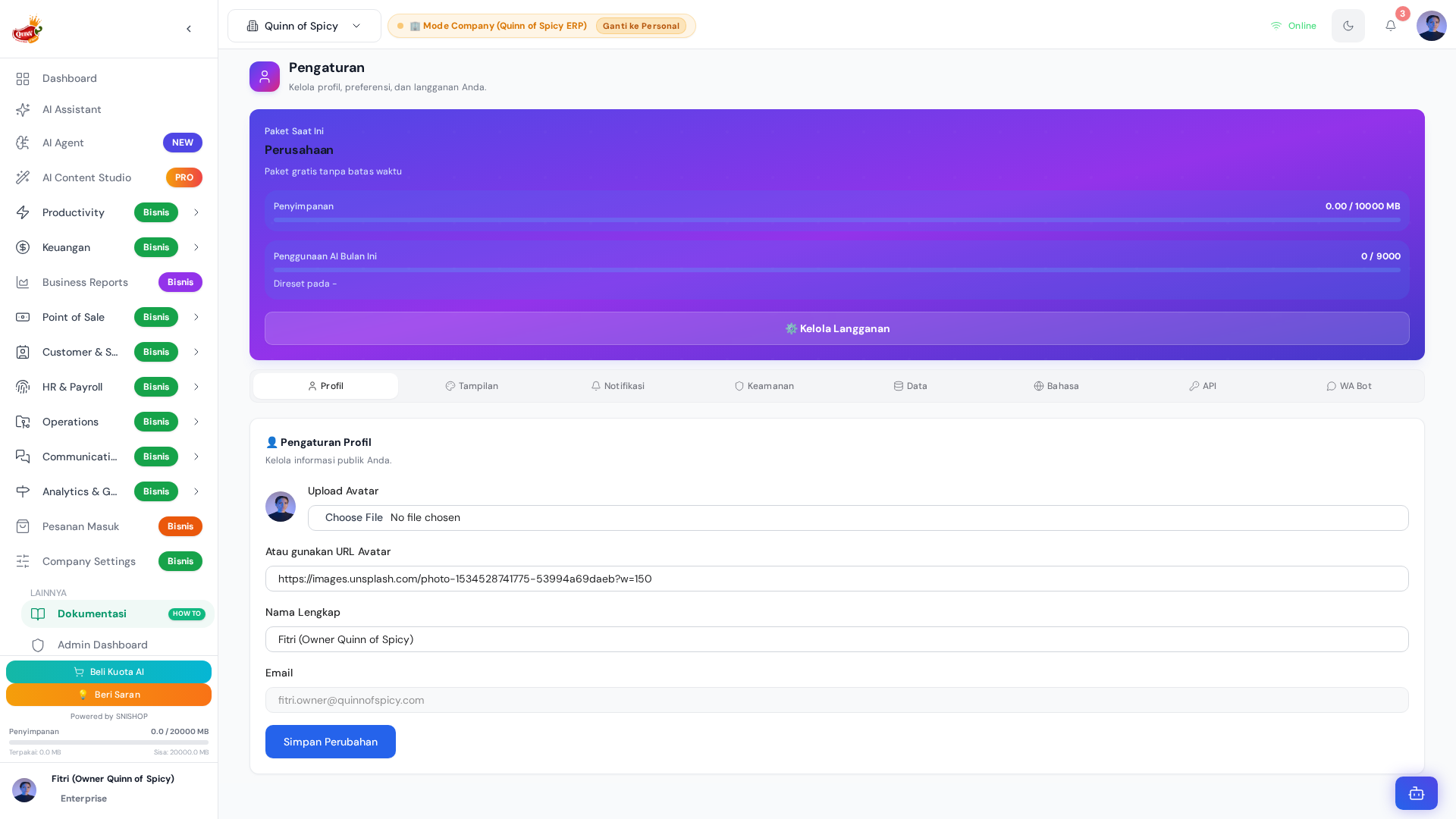Open AI Content Studio
The width and height of the screenshot is (1456, 819).
108,177
